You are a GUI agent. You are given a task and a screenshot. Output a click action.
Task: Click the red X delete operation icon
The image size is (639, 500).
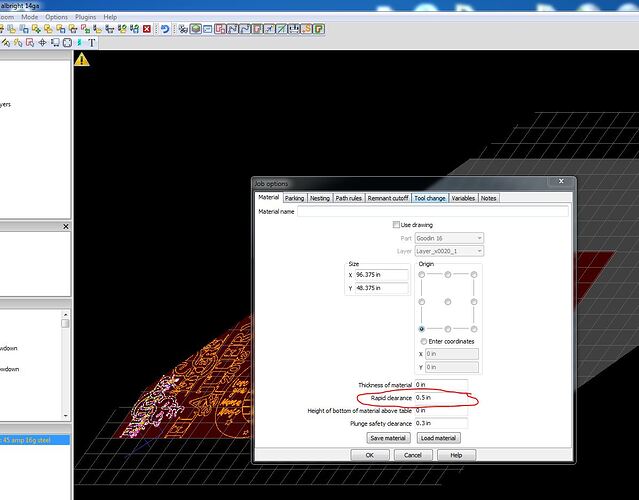(x=147, y=29)
